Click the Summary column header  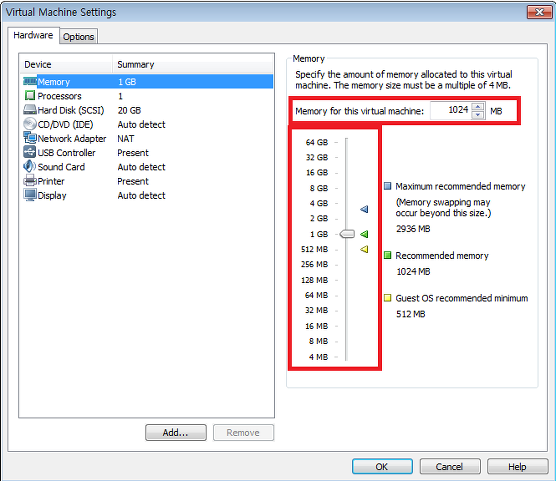pyautogui.click(x=193, y=65)
